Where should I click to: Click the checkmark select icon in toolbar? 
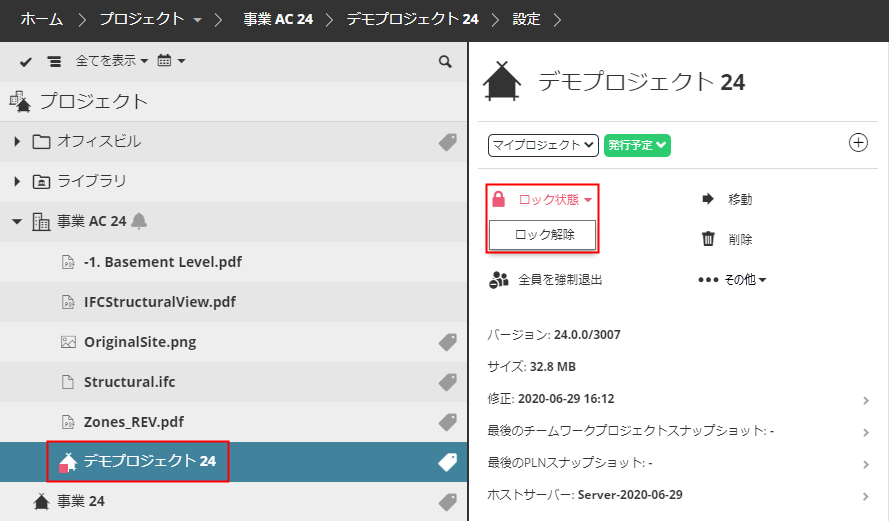[x=26, y=62]
